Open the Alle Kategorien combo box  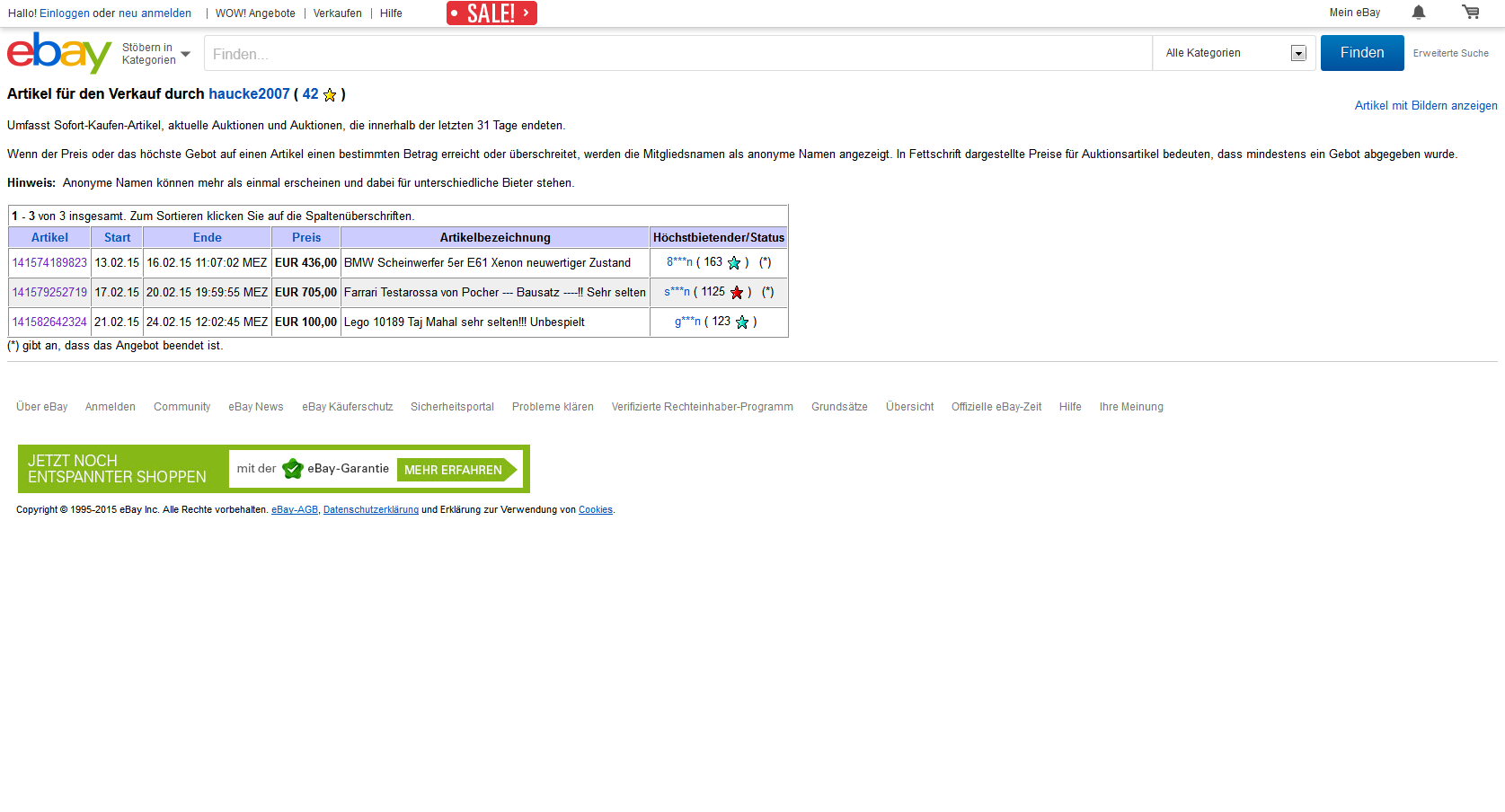(x=1235, y=53)
